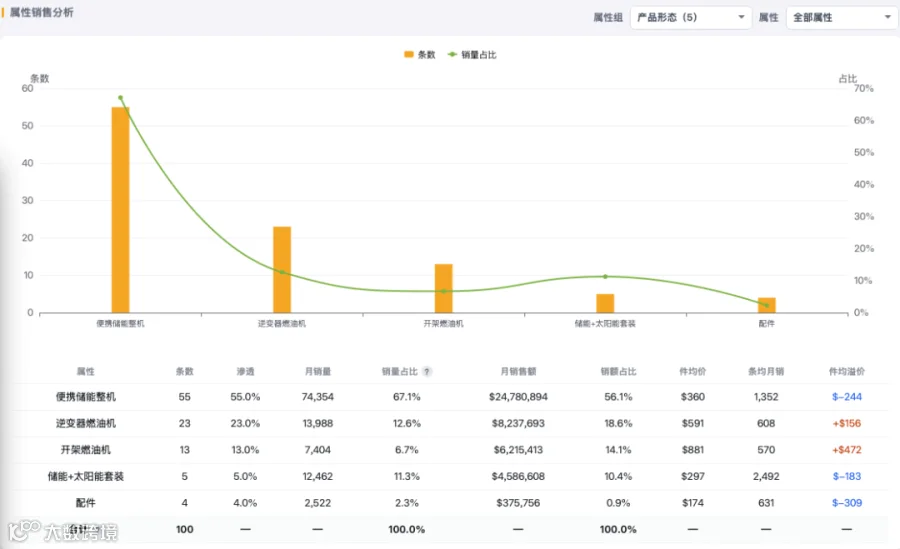Click the green line point above 储能+太阳能套装
Image resolution: width=900 pixels, height=549 pixels.
click(x=605, y=276)
